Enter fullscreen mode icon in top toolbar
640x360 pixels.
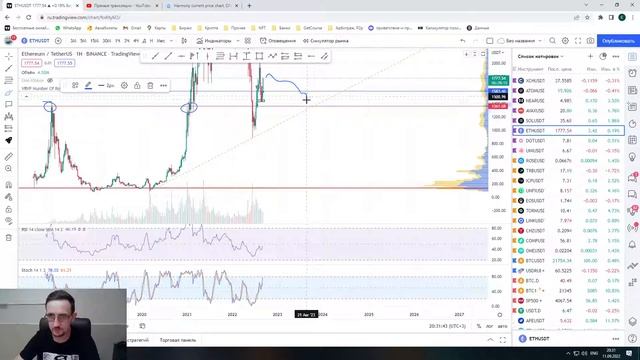(578, 41)
